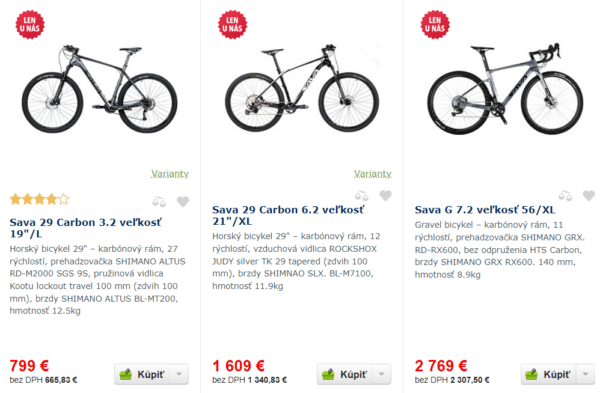Favorite the Sava 29 Carbon 3.2 bike
600x393 pixels.
coord(183,201)
